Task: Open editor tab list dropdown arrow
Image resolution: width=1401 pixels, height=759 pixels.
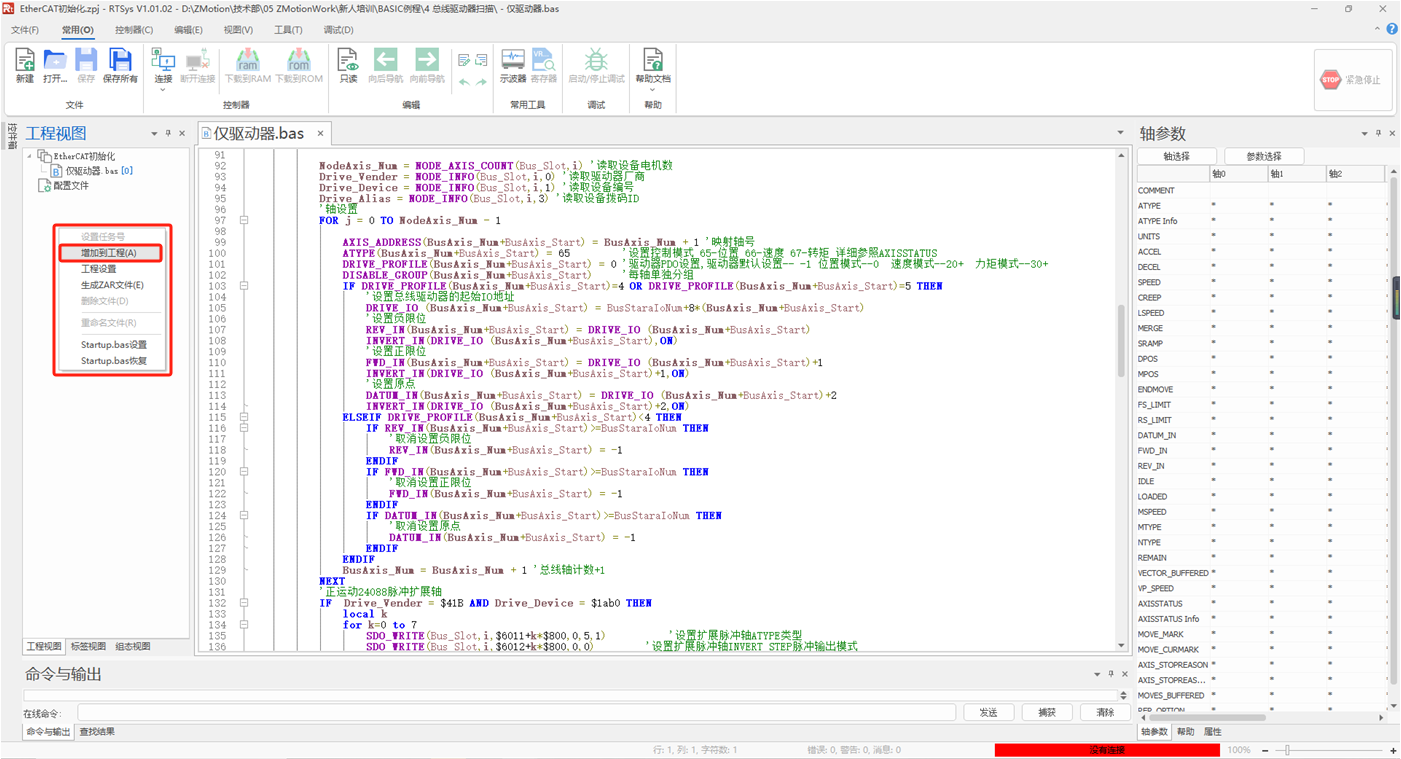Action: pos(1120,133)
